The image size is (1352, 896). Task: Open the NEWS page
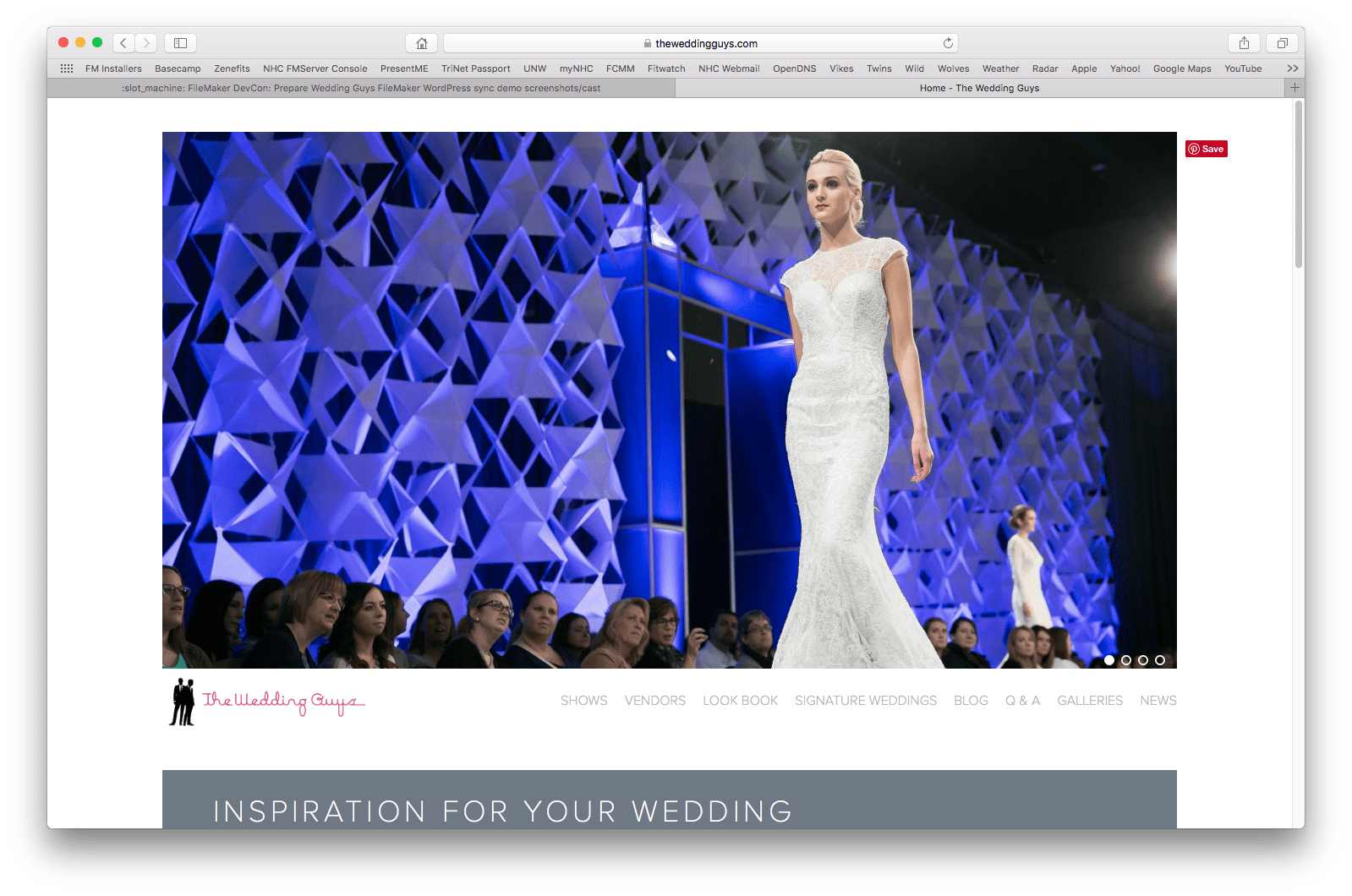1158,701
